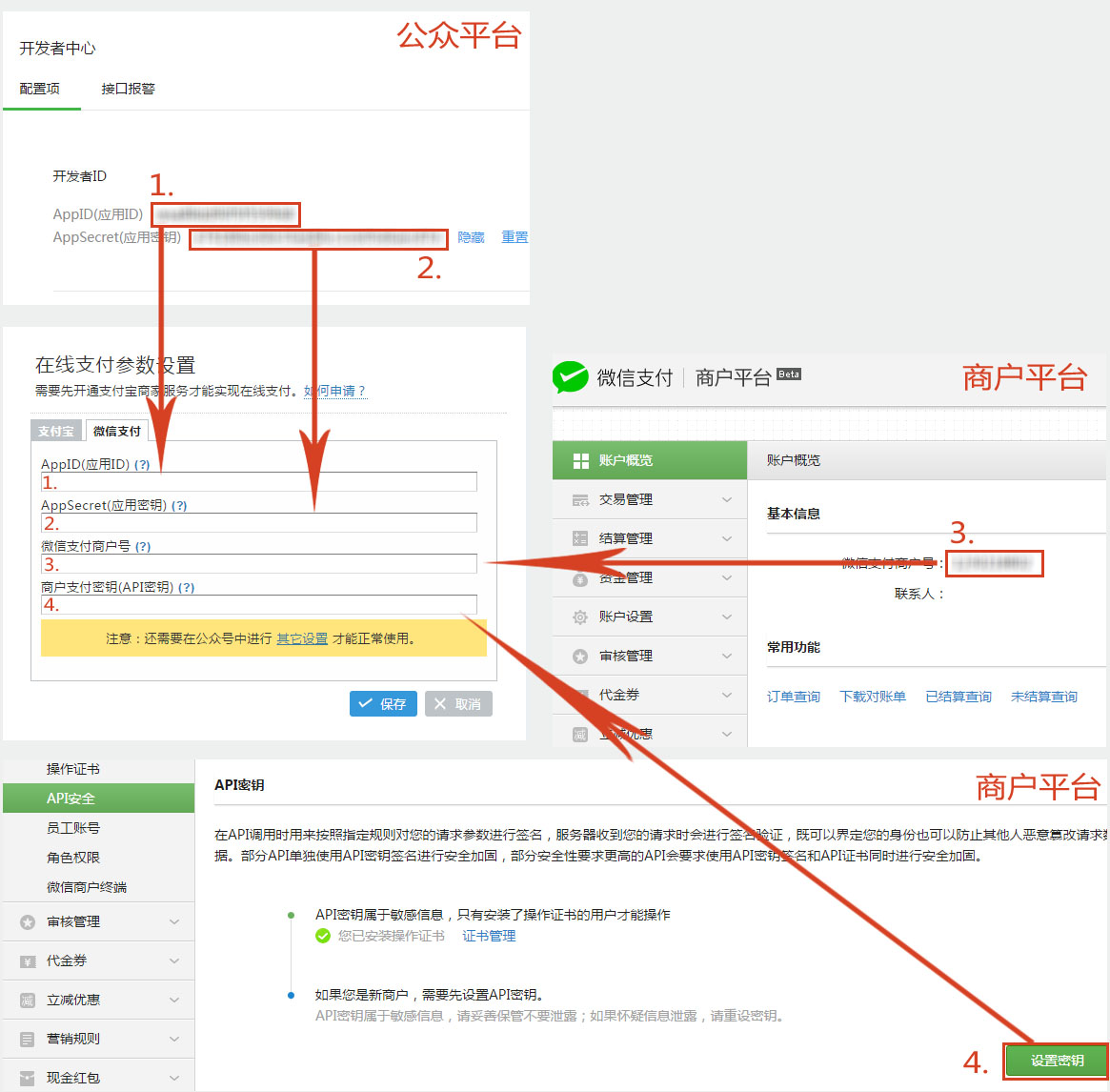Expand the lower 代金券 chevron
Image resolution: width=1110 pixels, height=1092 pixels.
point(174,961)
